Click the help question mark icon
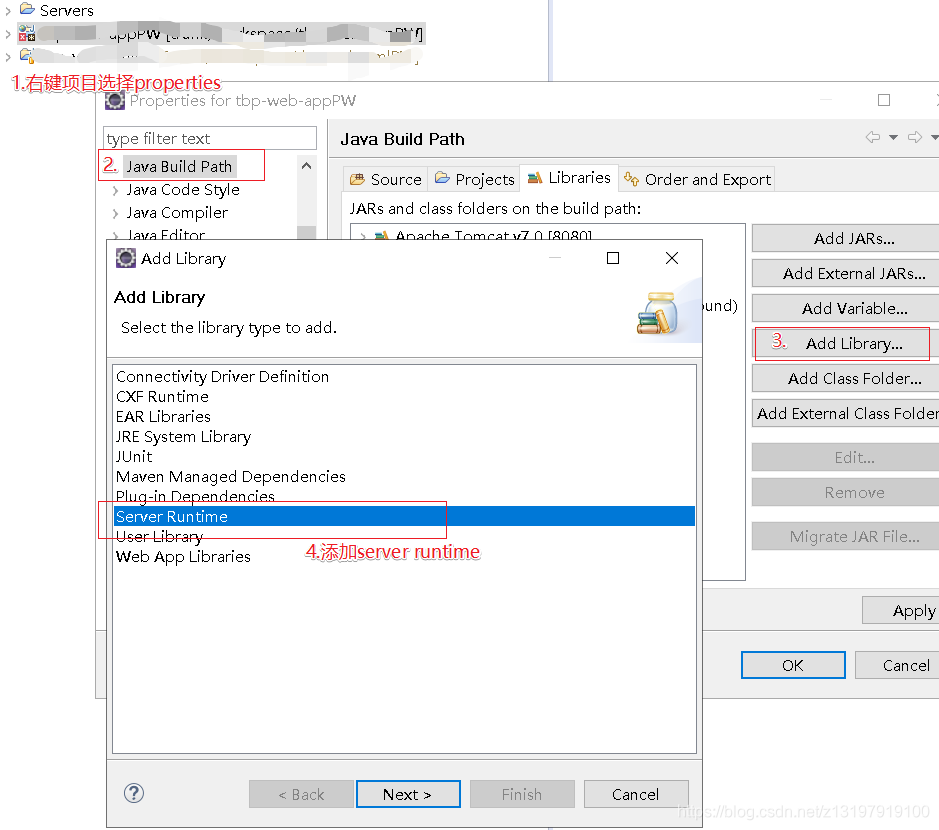This screenshot has width=939, height=830. pyautogui.click(x=134, y=793)
